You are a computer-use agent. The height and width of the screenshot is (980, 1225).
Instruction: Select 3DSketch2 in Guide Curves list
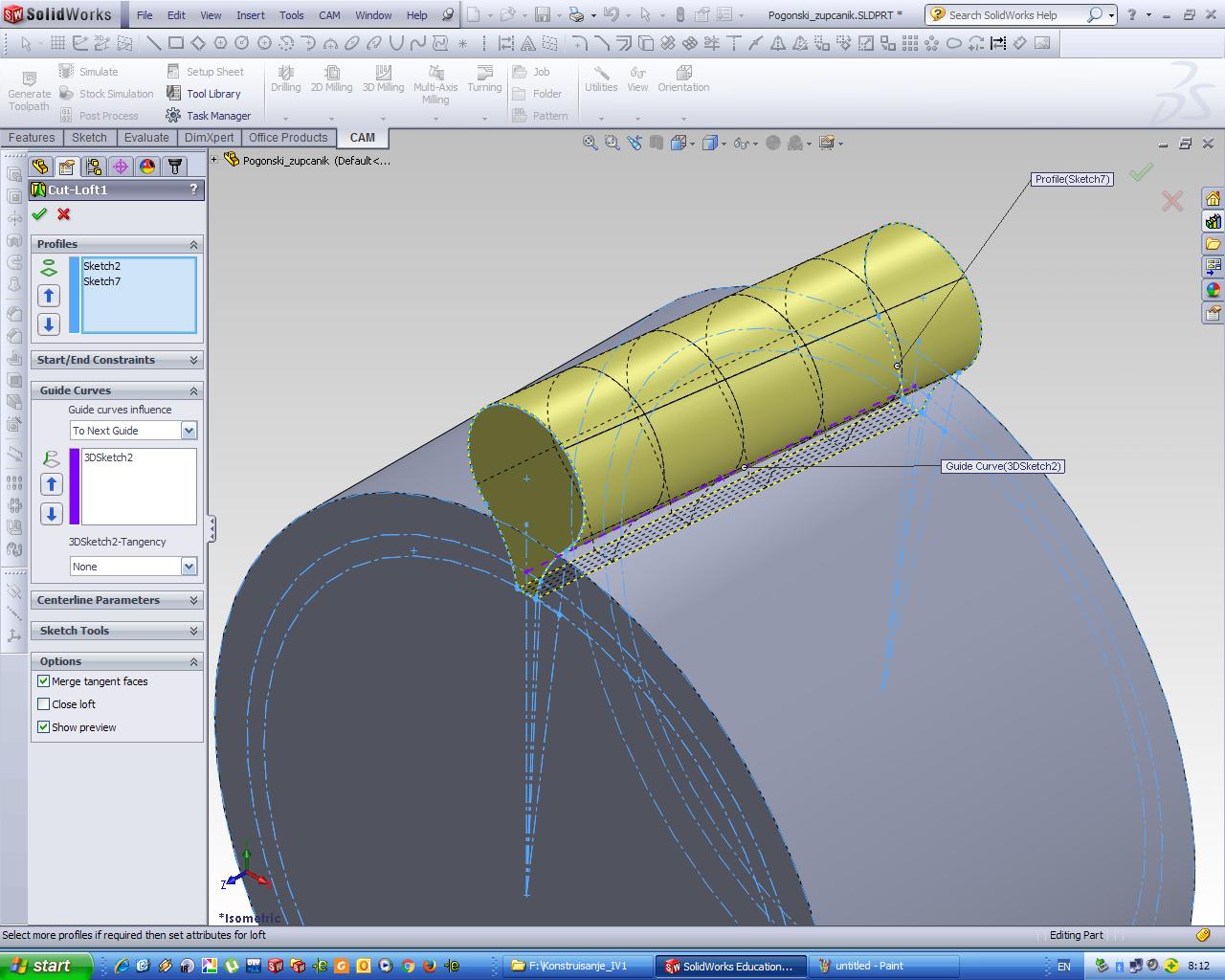click(x=108, y=457)
